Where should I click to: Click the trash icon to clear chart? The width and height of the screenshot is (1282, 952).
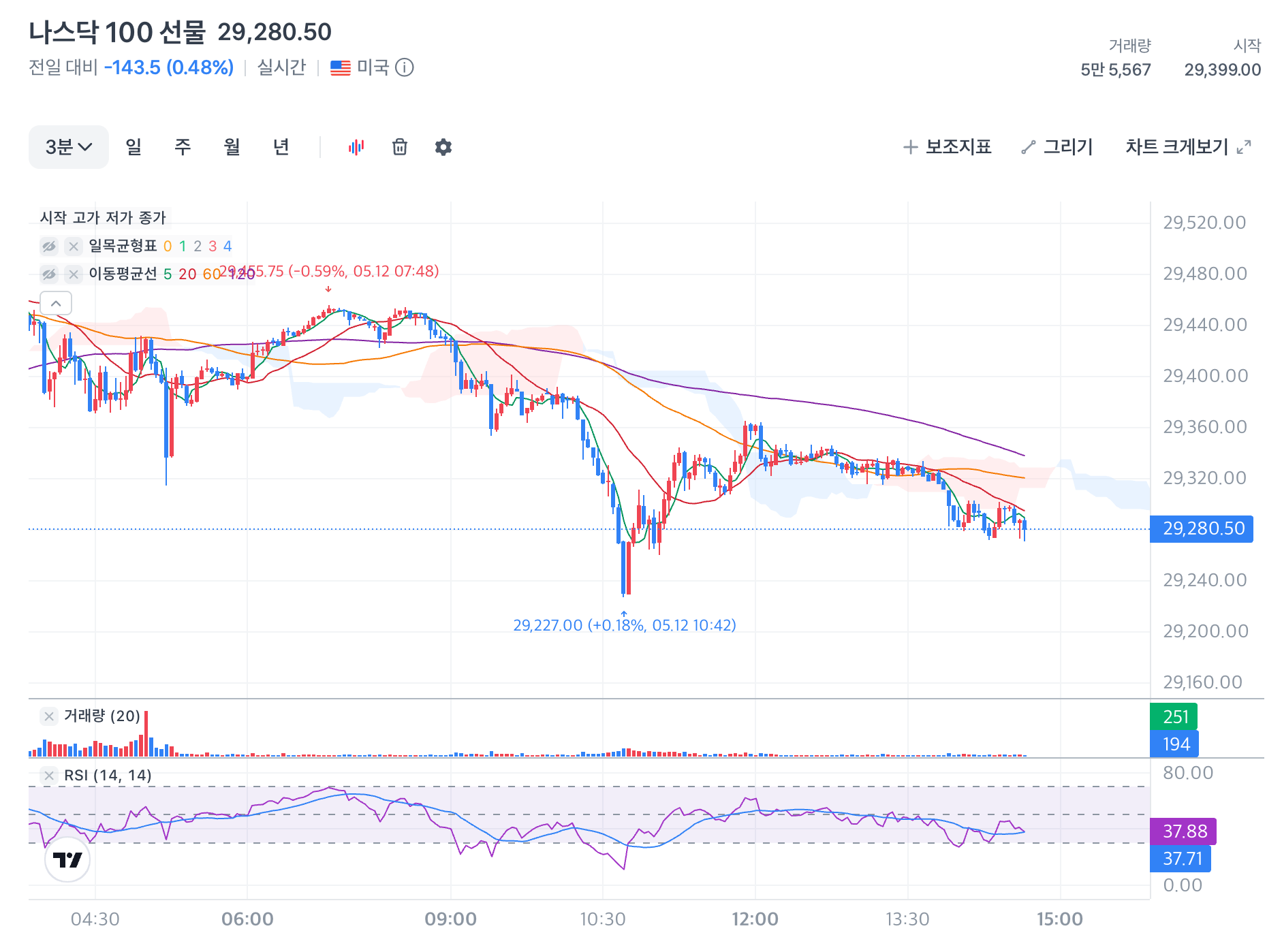click(x=400, y=147)
